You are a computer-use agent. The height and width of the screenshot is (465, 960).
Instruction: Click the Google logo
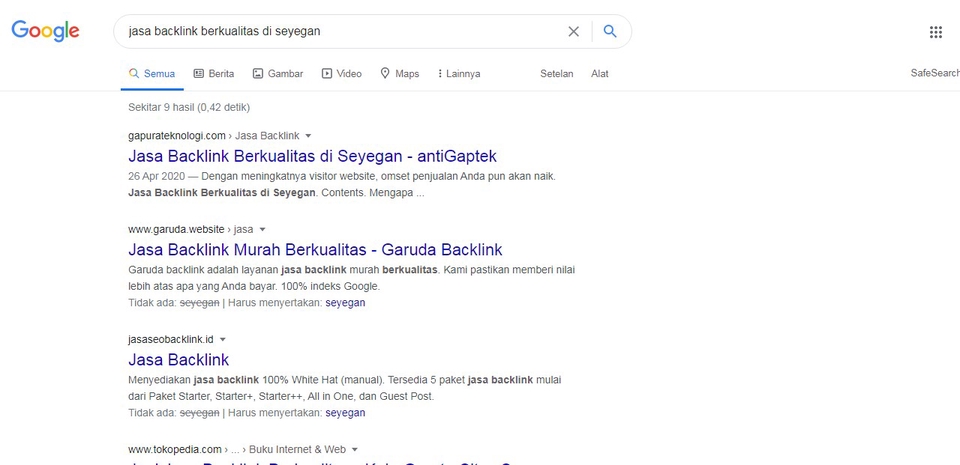(45, 31)
